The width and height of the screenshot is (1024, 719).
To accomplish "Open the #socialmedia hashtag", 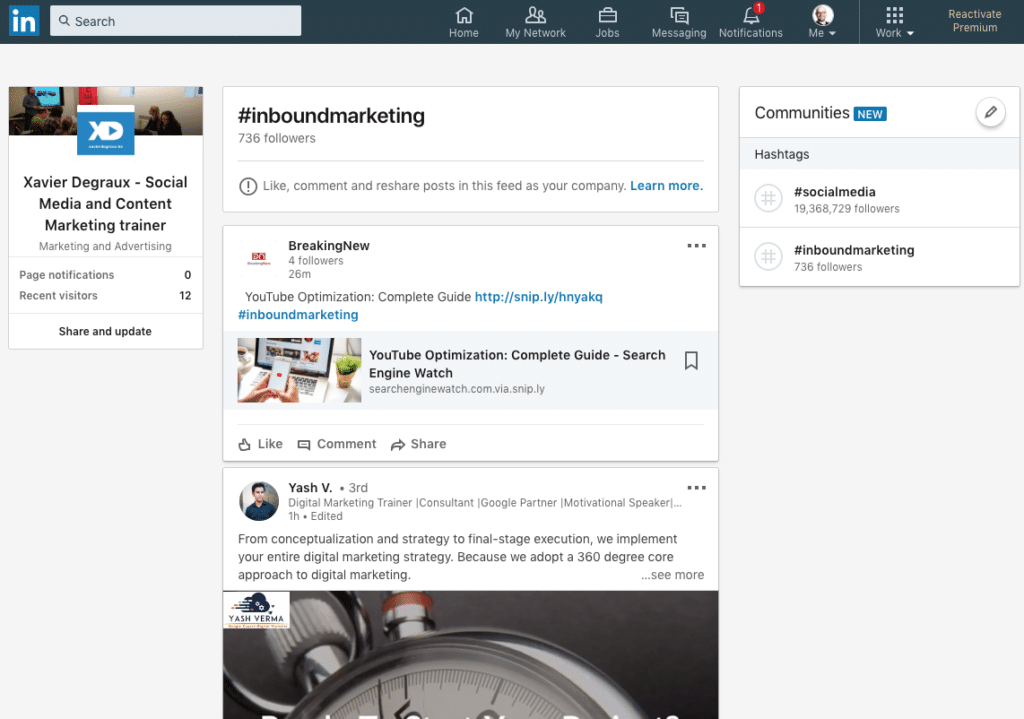I will (x=835, y=192).
